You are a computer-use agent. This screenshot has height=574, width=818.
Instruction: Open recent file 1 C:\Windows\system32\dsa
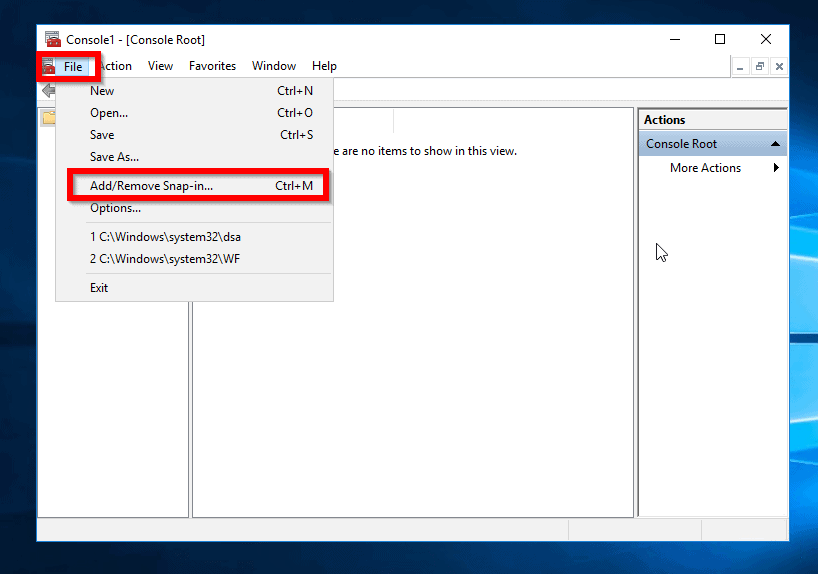pyautogui.click(x=194, y=237)
